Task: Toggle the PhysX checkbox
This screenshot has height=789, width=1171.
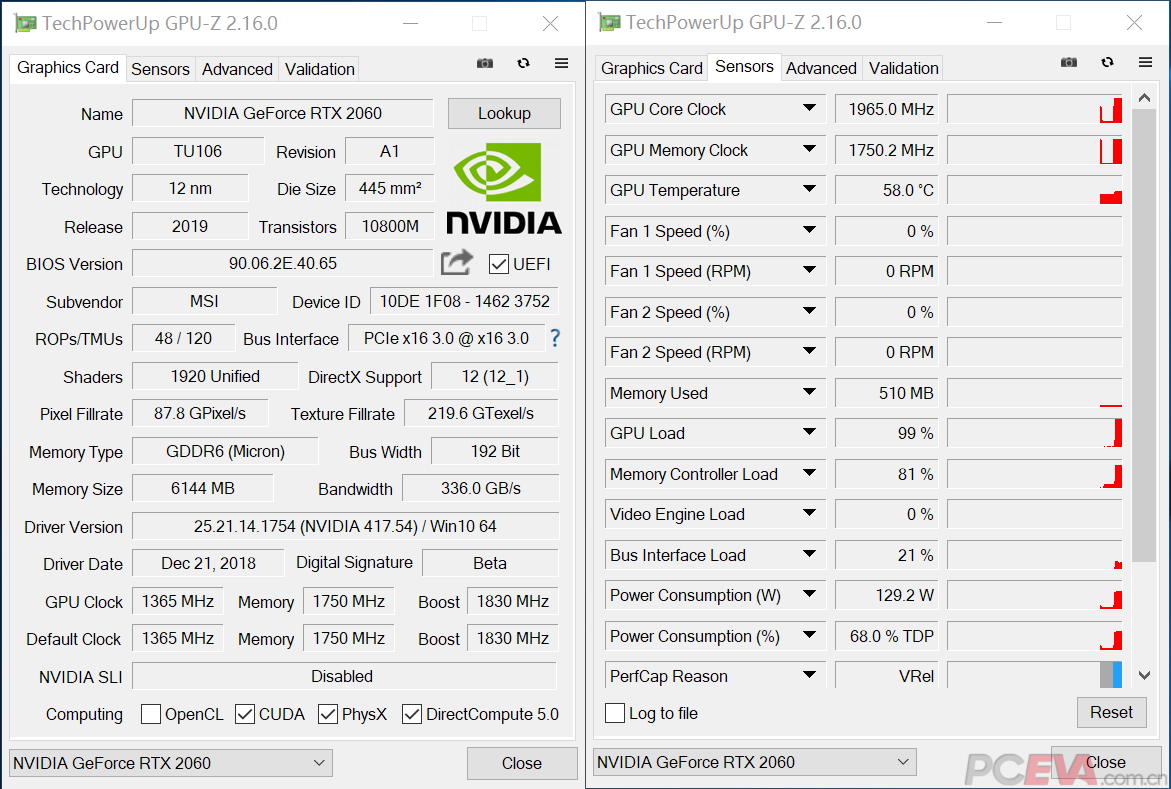Action: coord(328,714)
